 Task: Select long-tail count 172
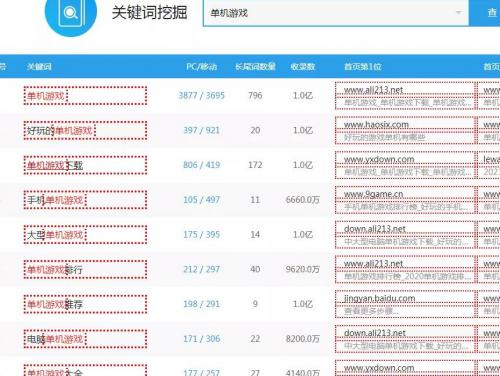[255, 165]
